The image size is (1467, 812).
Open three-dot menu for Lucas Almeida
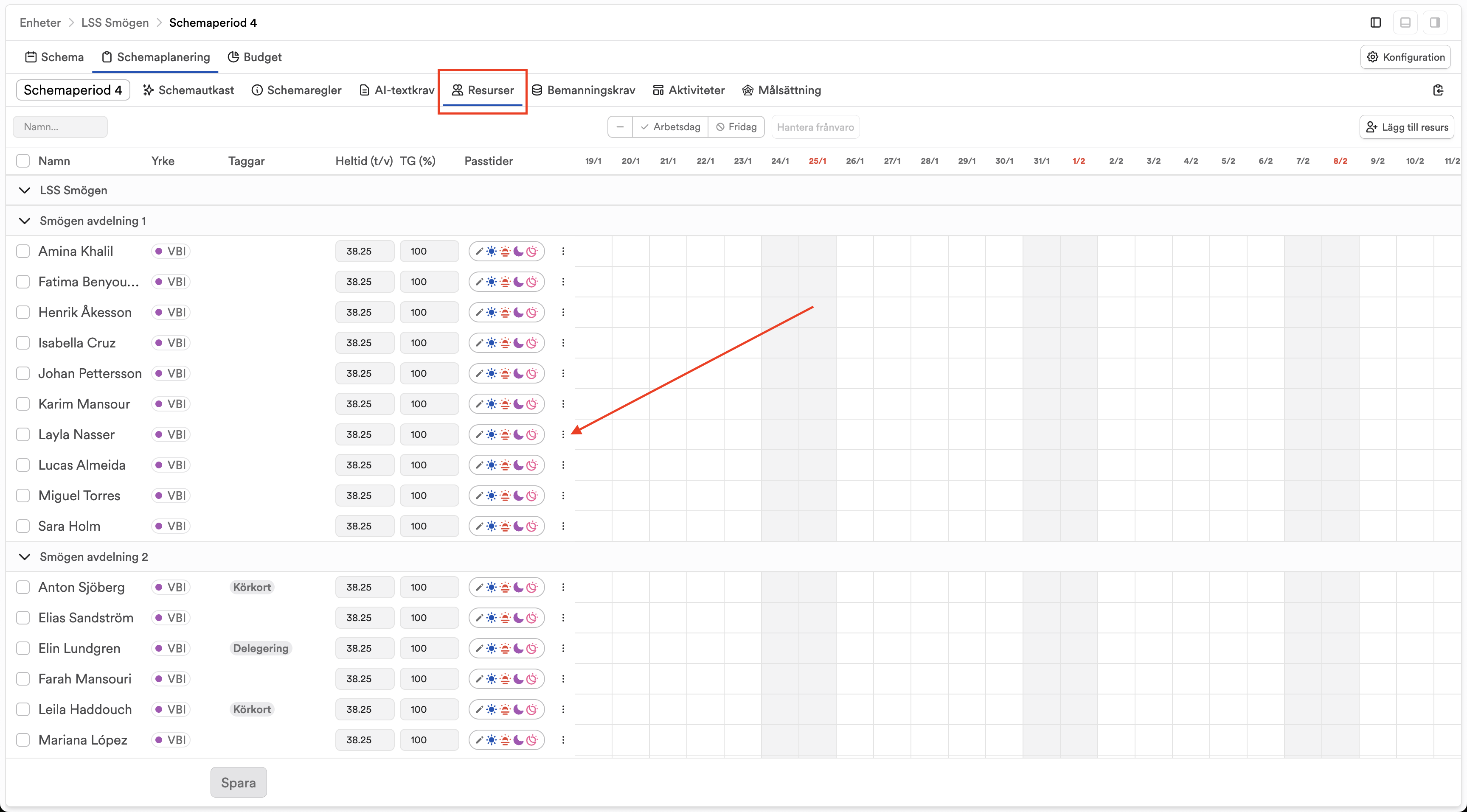[x=563, y=465]
